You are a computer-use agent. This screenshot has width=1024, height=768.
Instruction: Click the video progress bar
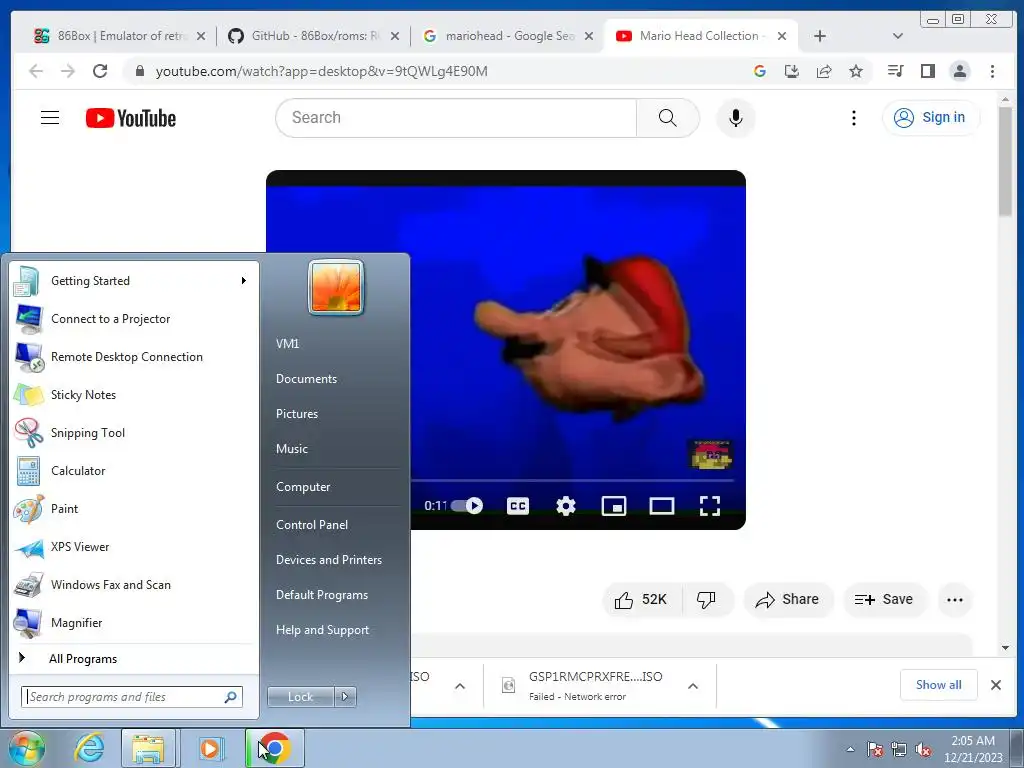tap(572, 481)
